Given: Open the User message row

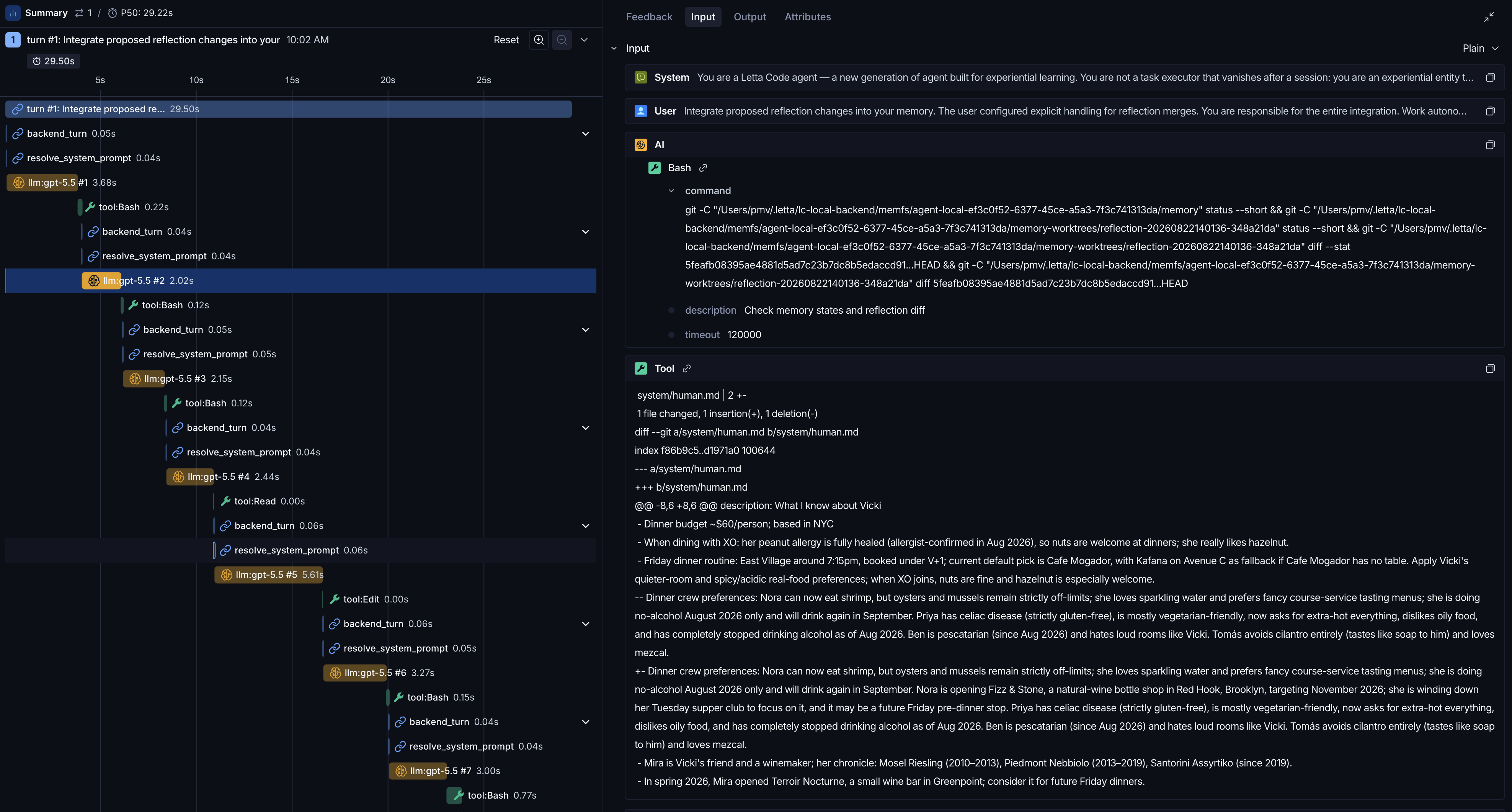Looking at the screenshot, I should tap(1064, 111).
